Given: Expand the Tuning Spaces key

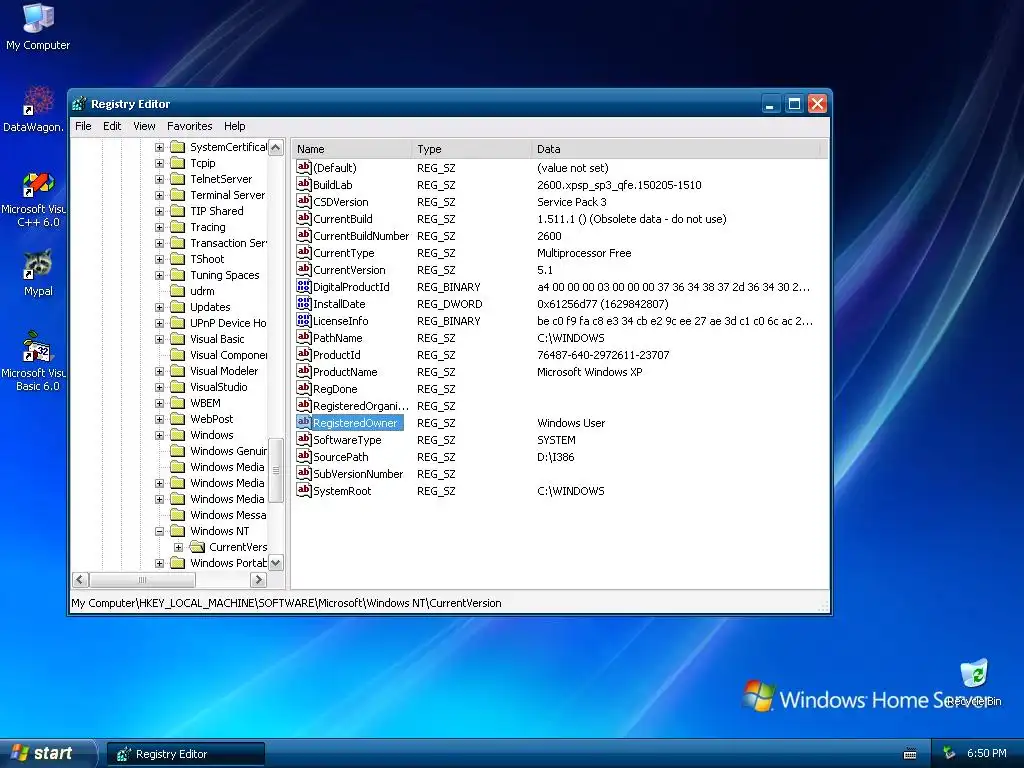Looking at the screenshot, I should pos(159,275).
